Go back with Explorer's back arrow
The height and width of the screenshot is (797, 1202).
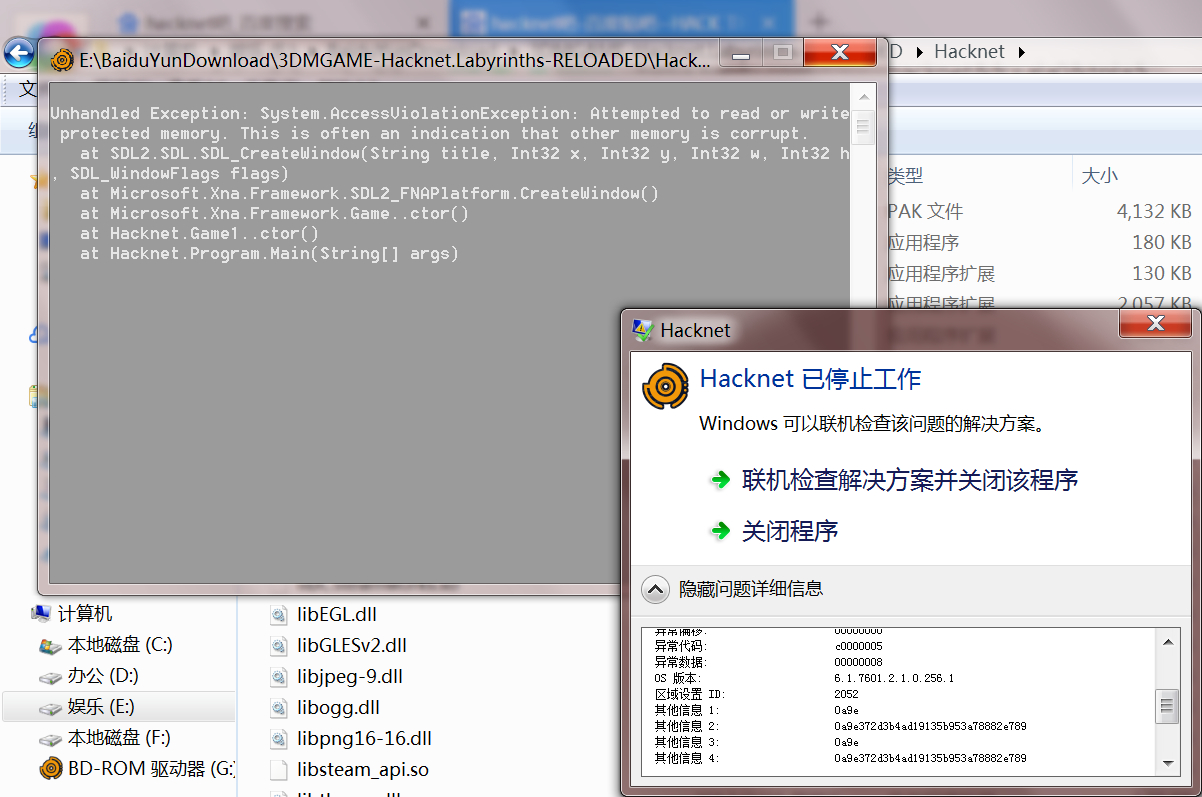[x=19, y=52]
